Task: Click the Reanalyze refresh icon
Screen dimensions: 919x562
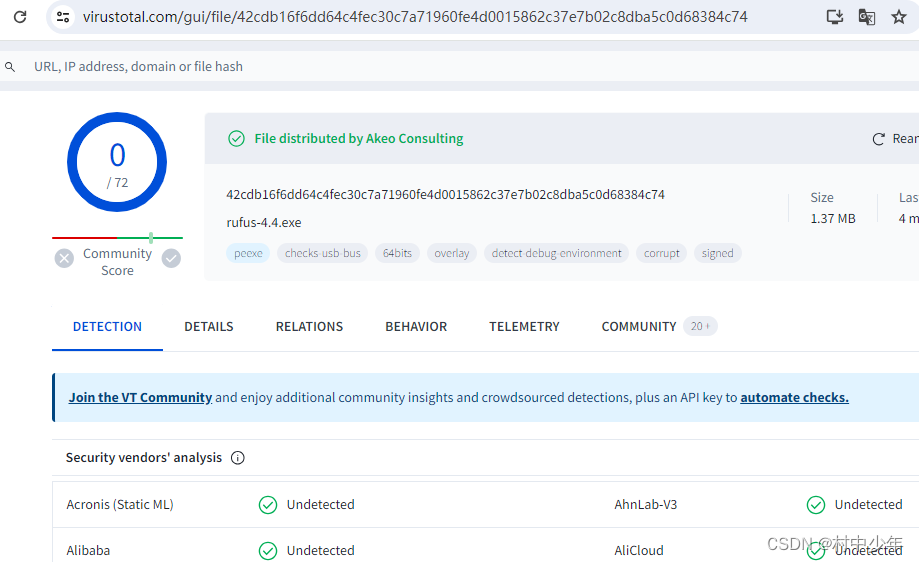Action: [x=878, y=139]
